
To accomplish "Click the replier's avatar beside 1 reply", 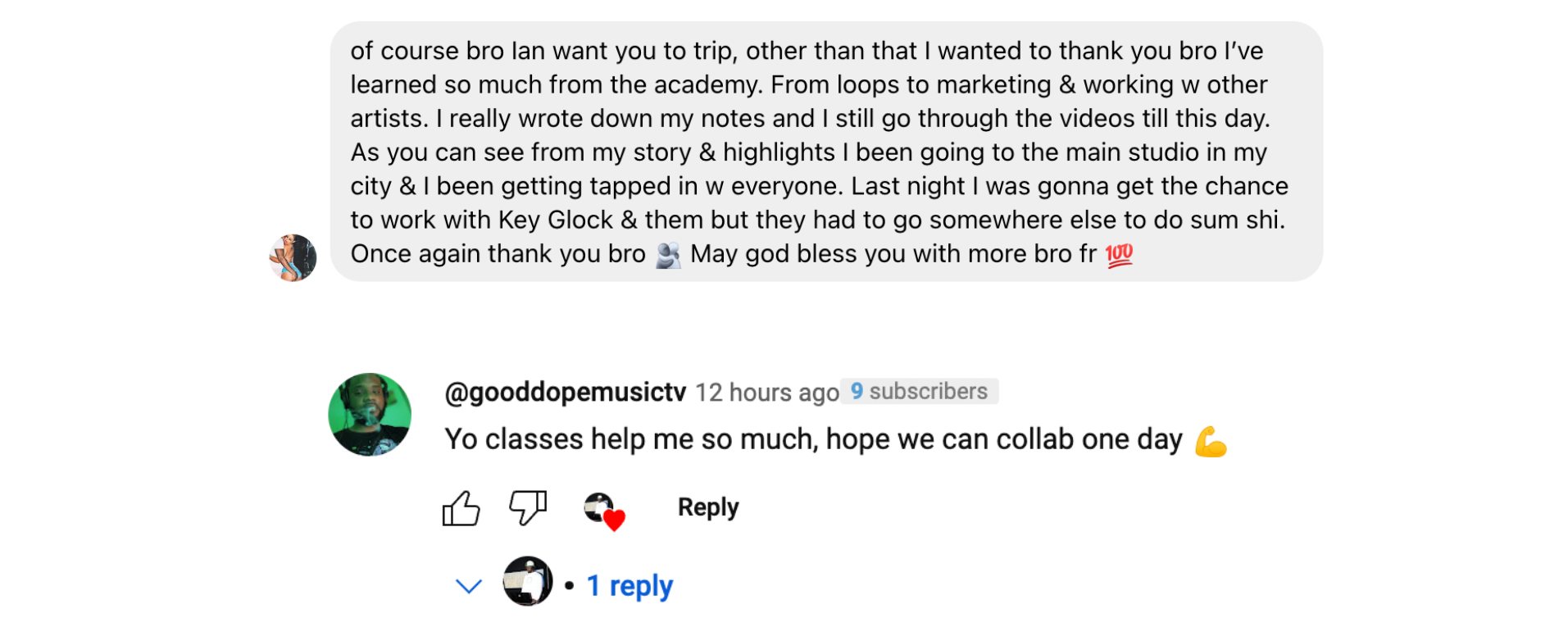I will [528, 582].
